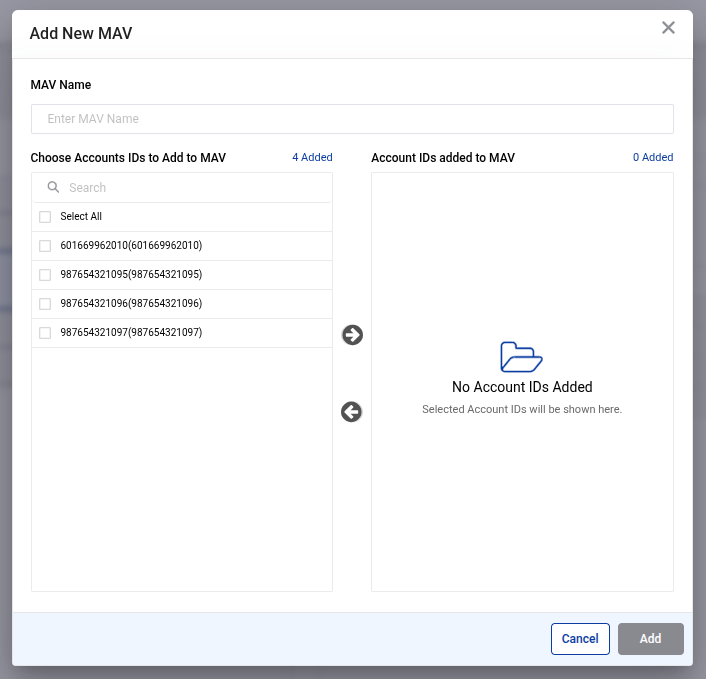The image size is (706, 679).
Task: Tick the Select All checkbox
Action: coord(45,217)
